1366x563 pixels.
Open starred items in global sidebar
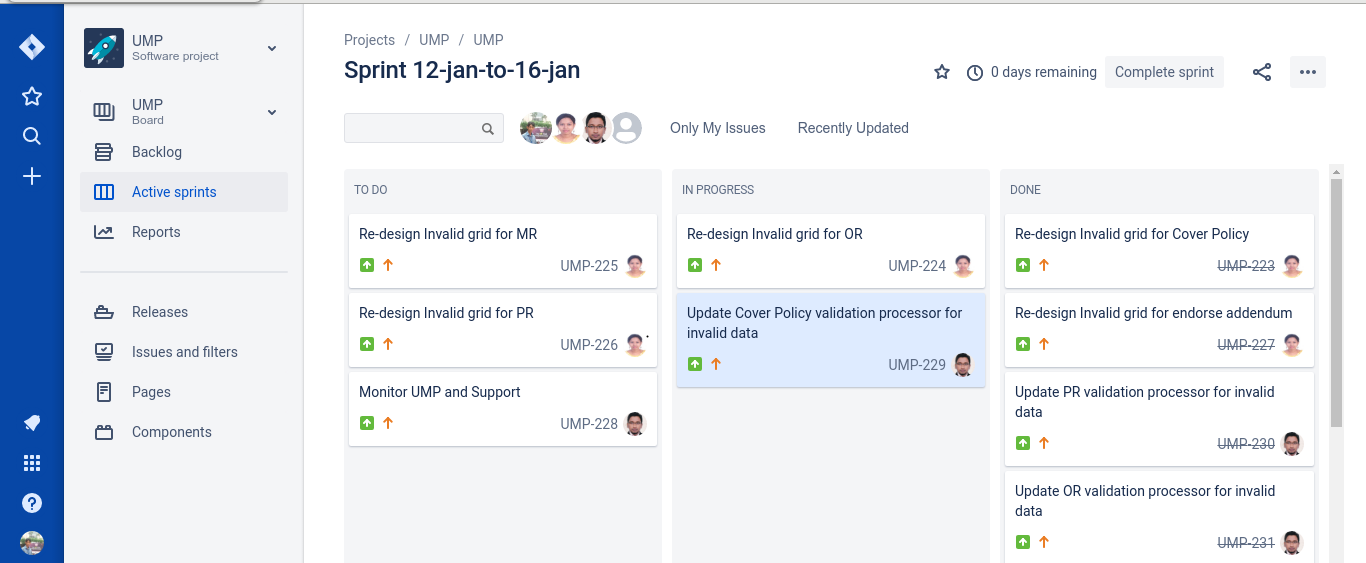(32, 96)
